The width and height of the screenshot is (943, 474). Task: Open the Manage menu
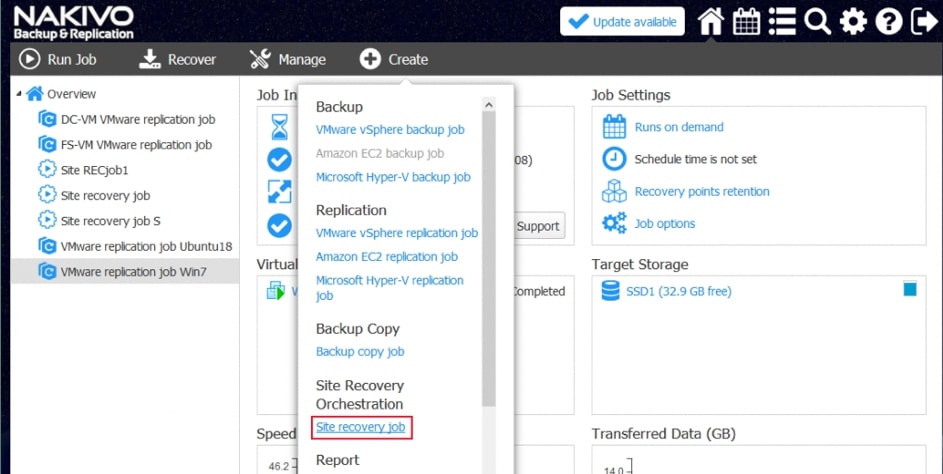(x=288, y=60)
